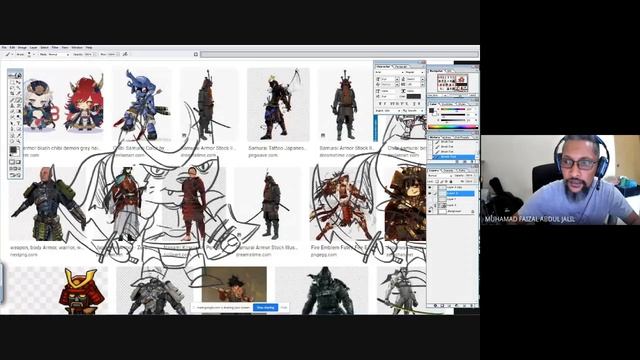Select the Blur tool in toolbox
The height and width of the screenshot is (360, 640).
[x=12, y=116]
